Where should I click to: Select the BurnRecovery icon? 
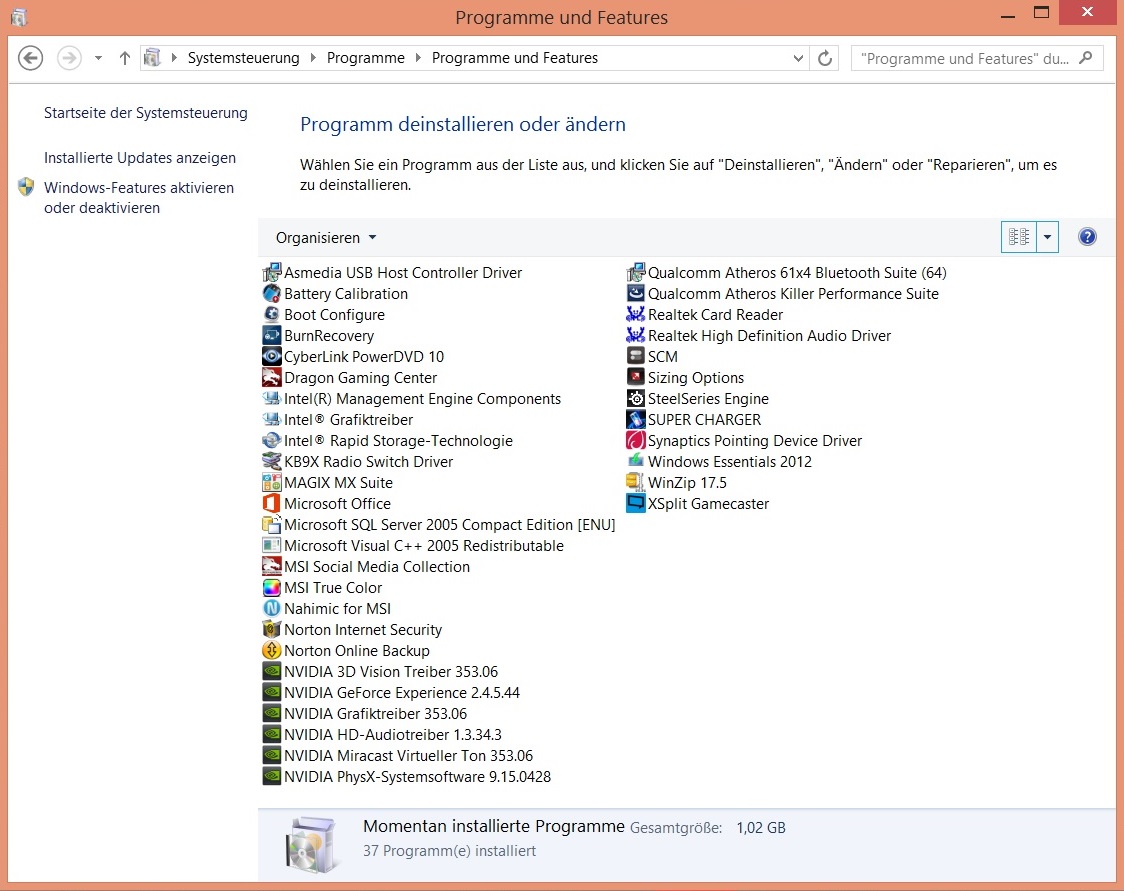pos(272,335)
